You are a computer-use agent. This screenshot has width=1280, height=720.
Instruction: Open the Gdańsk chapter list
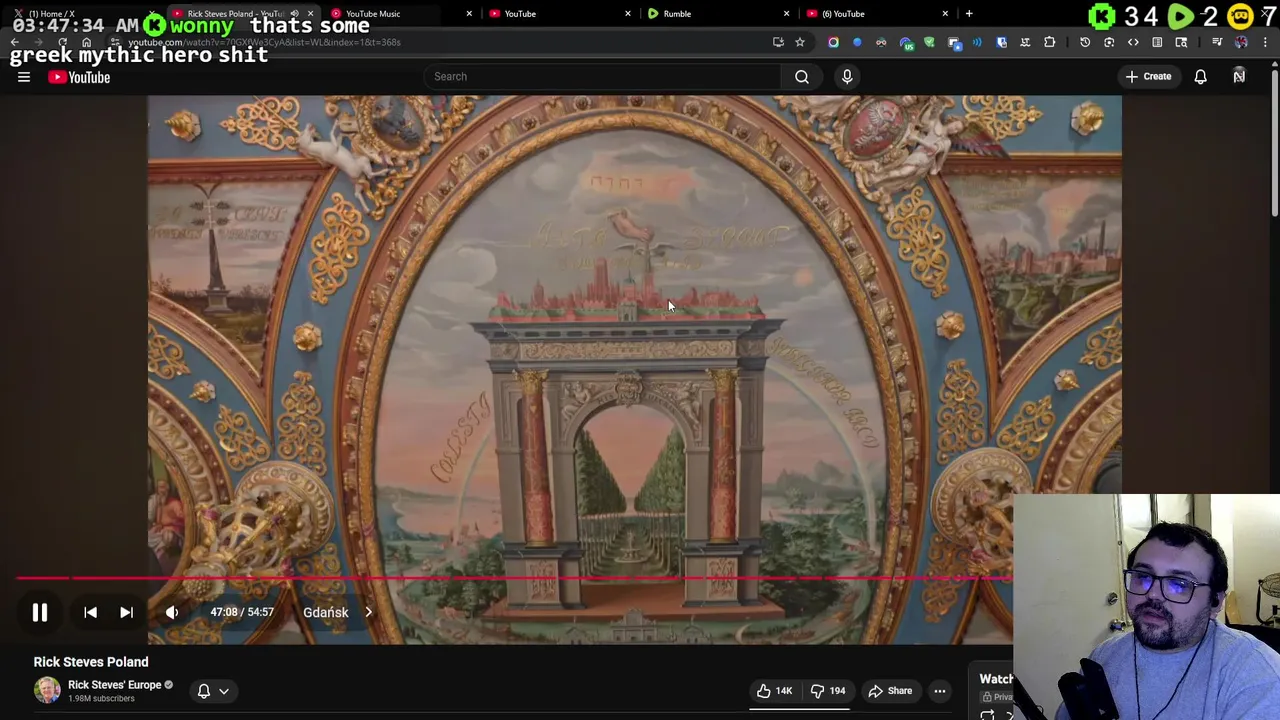point(338,612)
